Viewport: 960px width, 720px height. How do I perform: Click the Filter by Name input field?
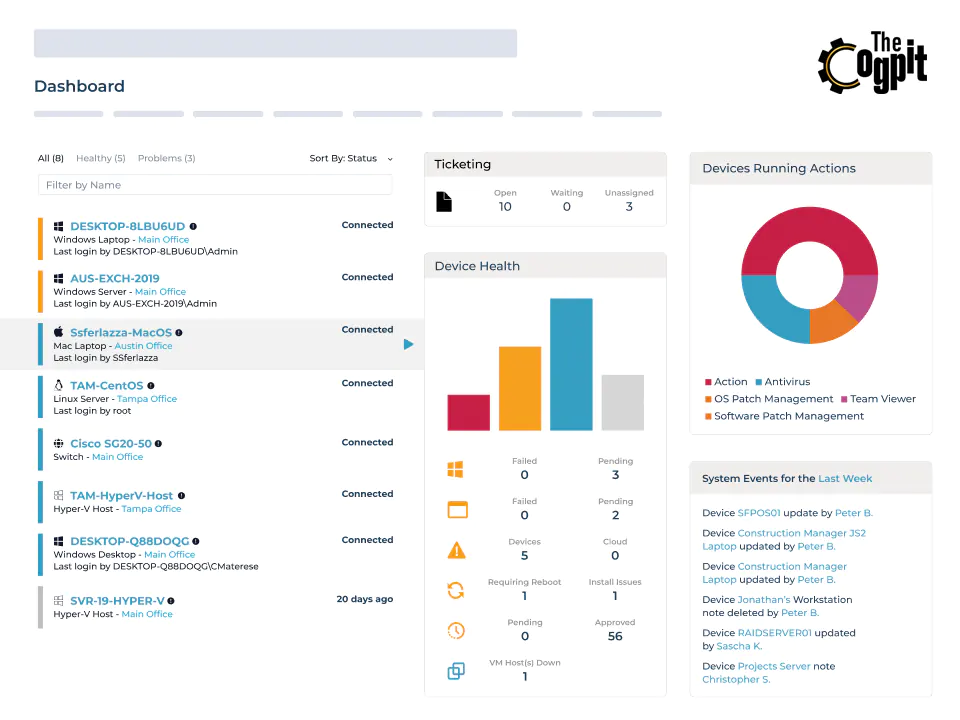click(215, 184)
